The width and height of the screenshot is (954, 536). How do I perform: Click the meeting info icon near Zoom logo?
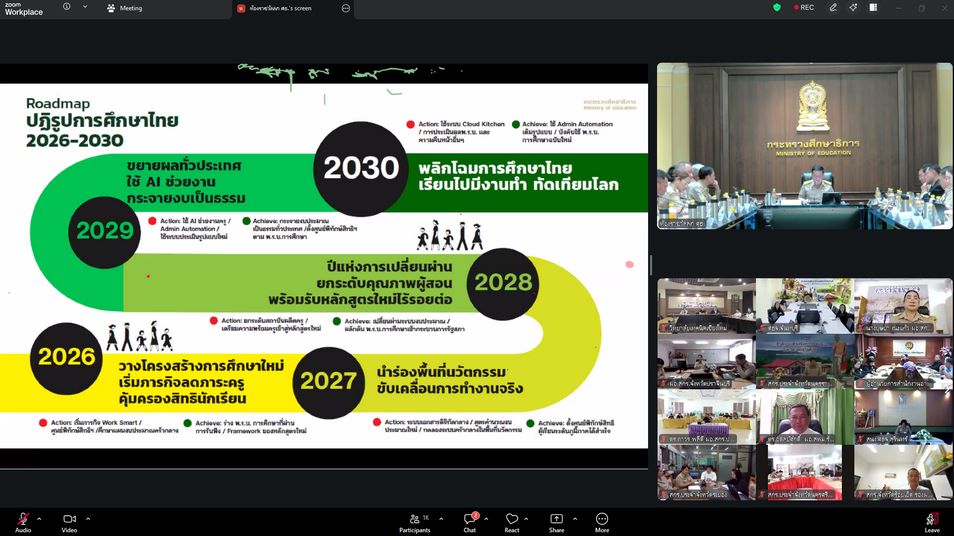[66, 8]
